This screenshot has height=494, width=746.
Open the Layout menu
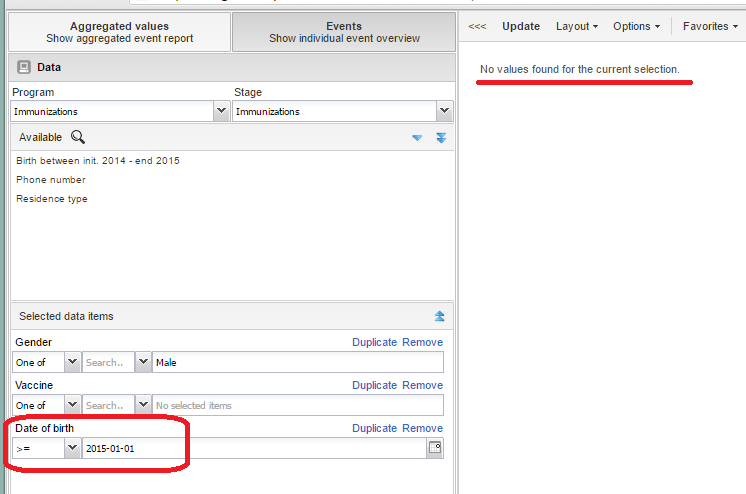[x=577, y=26]
